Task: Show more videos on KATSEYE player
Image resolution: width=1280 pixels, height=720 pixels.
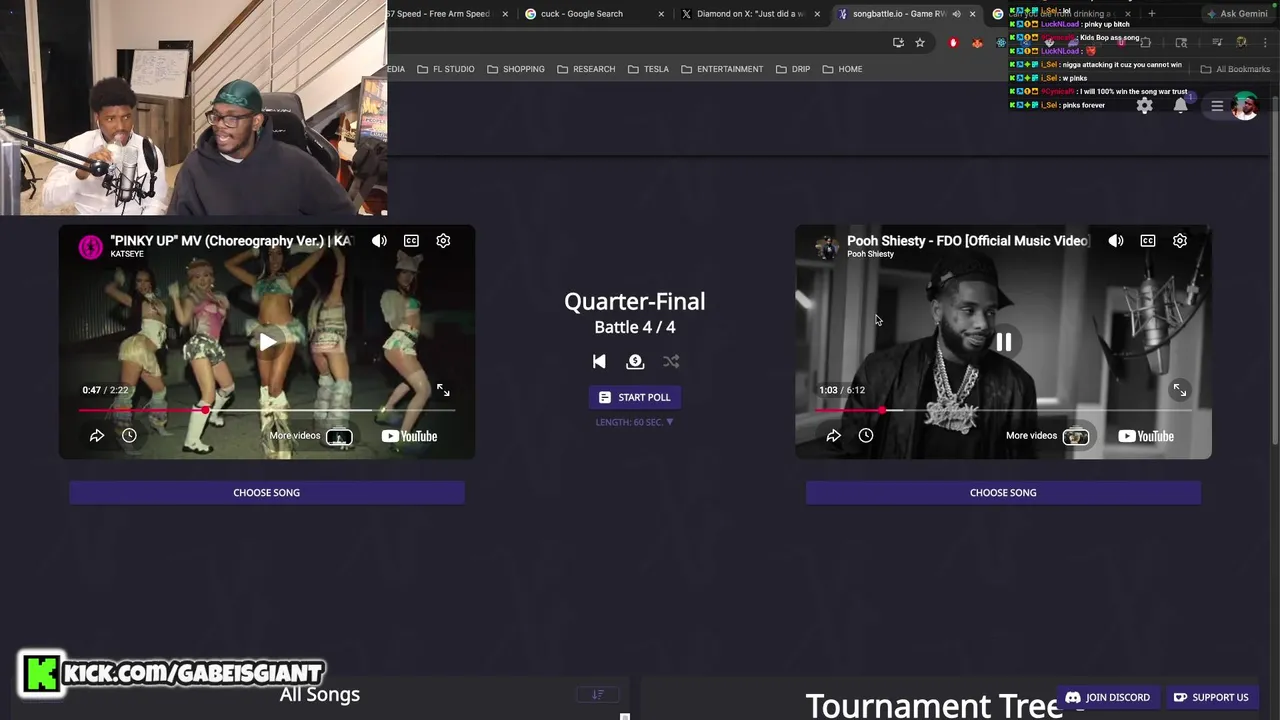Action: tap(311, 436)
